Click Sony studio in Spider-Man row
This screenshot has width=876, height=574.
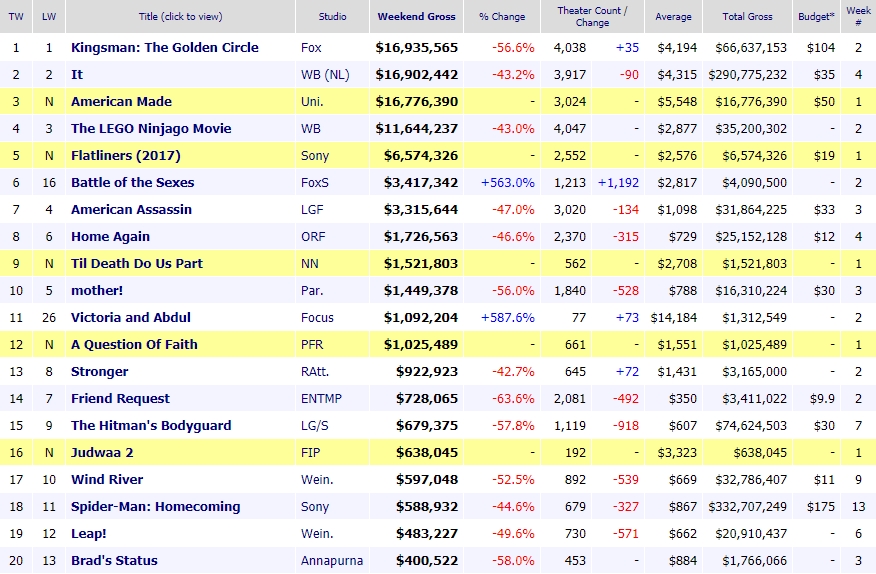pos(315,506)
